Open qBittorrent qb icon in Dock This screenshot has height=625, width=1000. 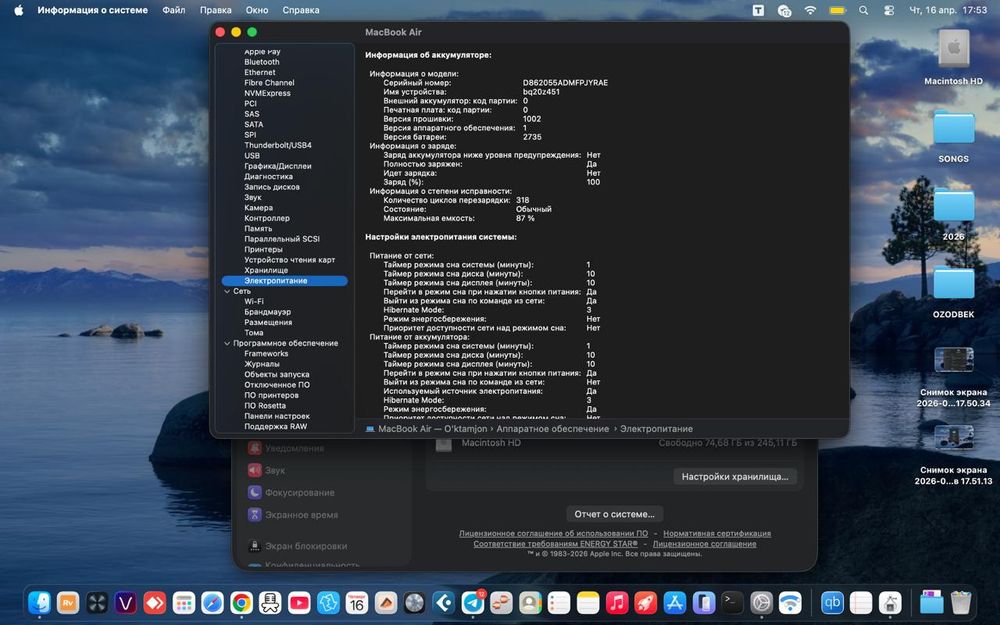coord(832,603)
